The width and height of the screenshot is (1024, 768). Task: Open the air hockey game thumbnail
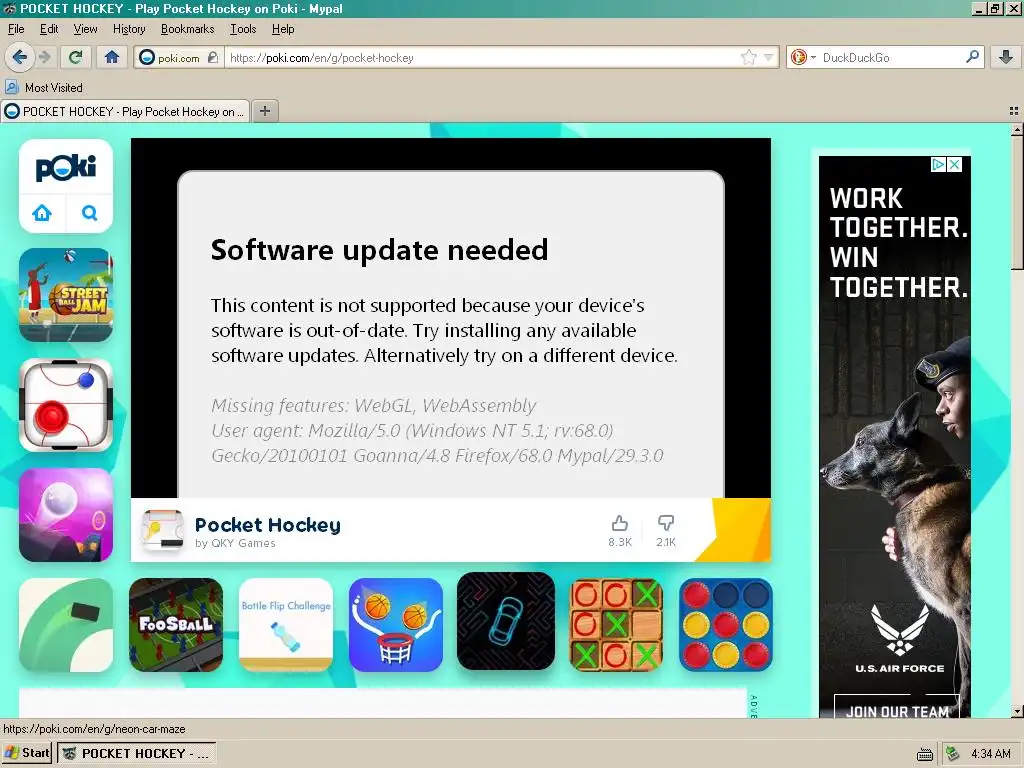pos(66,405)
